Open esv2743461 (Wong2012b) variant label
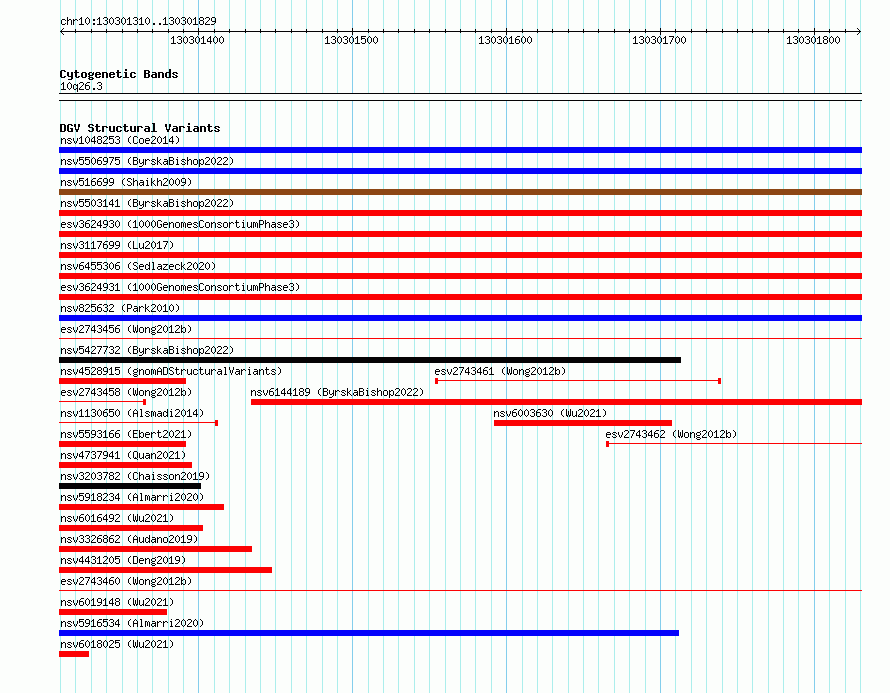The height and width of the screenshot is (693, 890). (x=500, y=371)
